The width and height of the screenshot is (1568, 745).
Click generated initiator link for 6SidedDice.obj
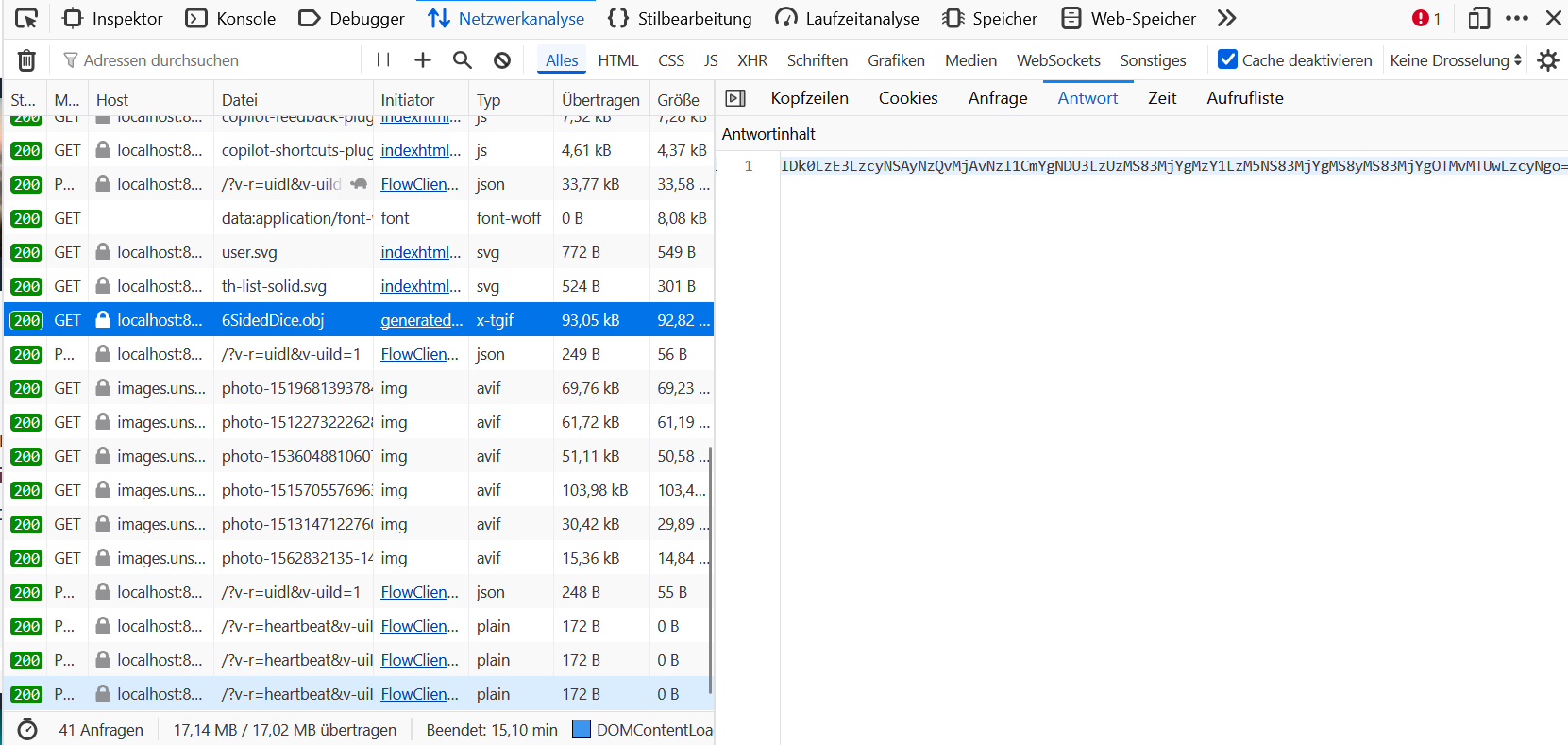pos(421,320)
